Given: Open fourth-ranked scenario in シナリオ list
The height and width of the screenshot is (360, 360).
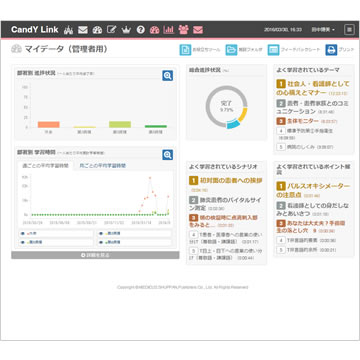Looking at the screenshot, I should [x=226, y=238].
